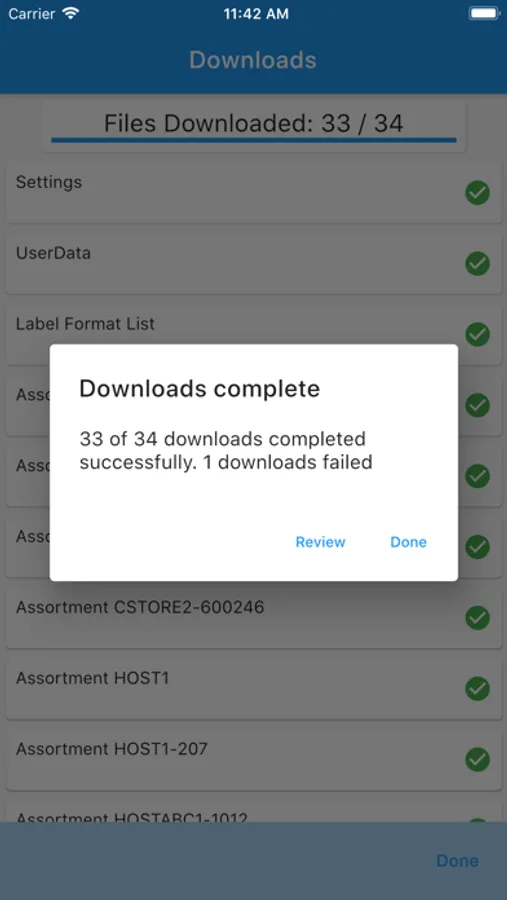Tap the Downloads header title
This screenshot has width=507, height=900.
(x=253, y=60)
